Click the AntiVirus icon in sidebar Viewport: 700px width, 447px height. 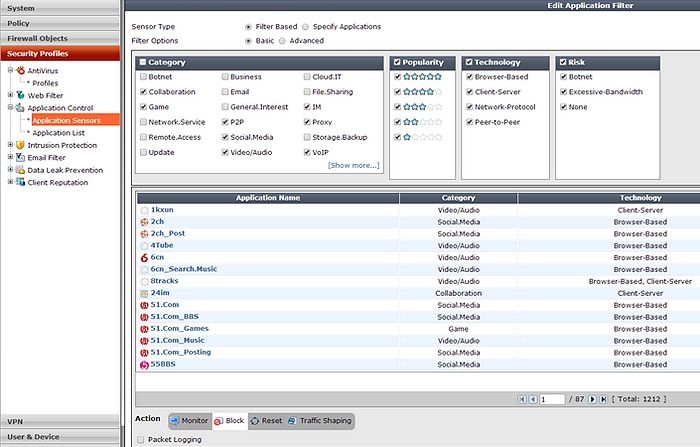(x=20, y=71)
